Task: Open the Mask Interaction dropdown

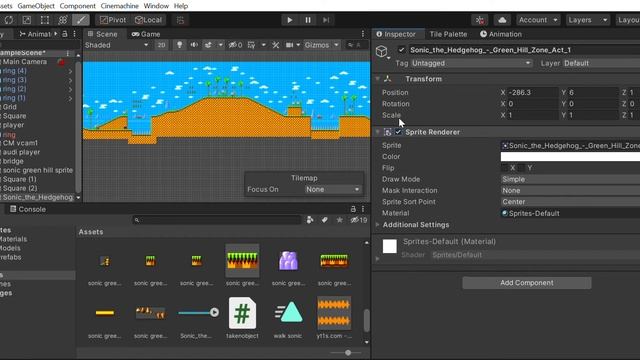Action: tap(570, 191)
